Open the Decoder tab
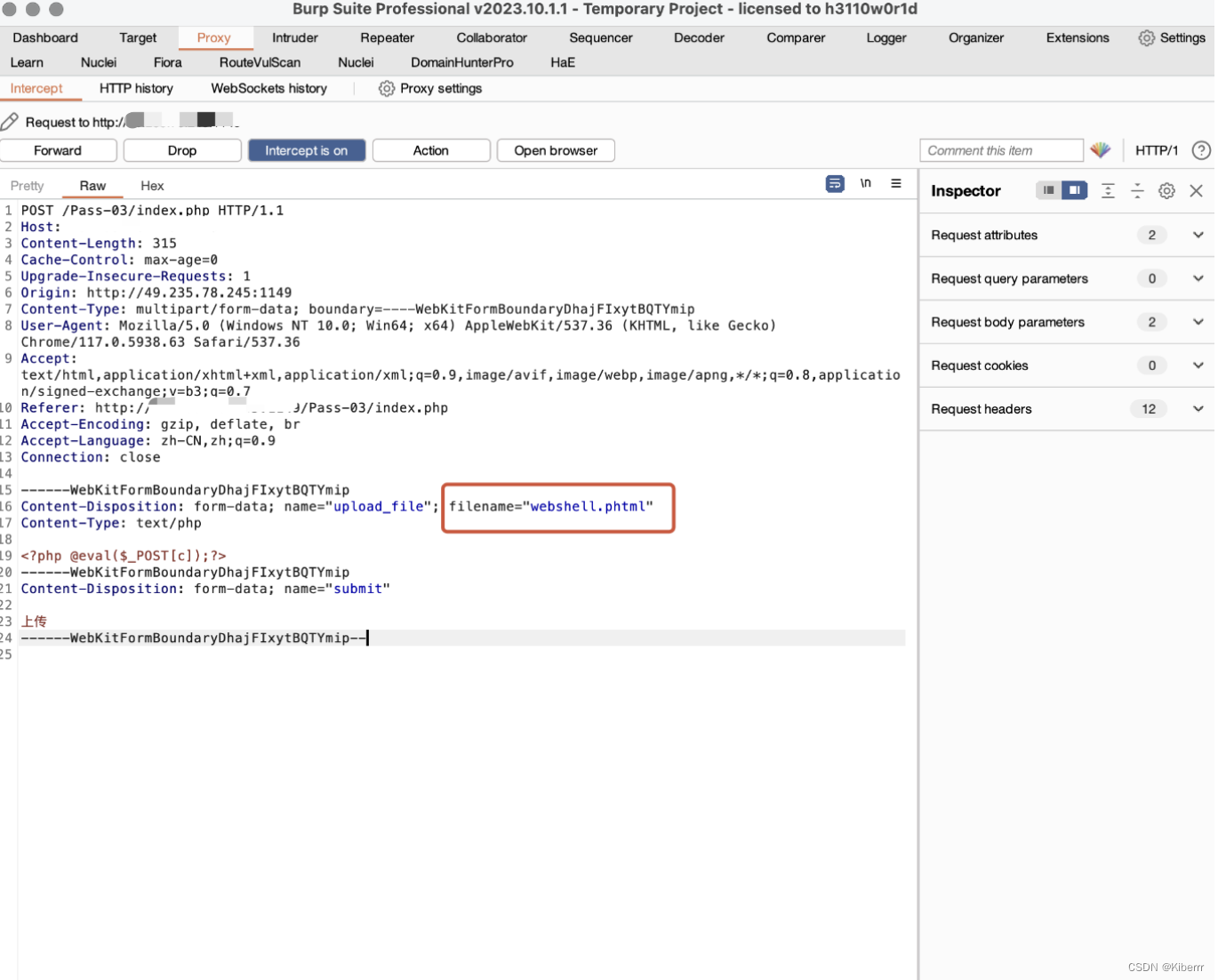The width and height of the screenshot is (1218, 980). point(699,37)
